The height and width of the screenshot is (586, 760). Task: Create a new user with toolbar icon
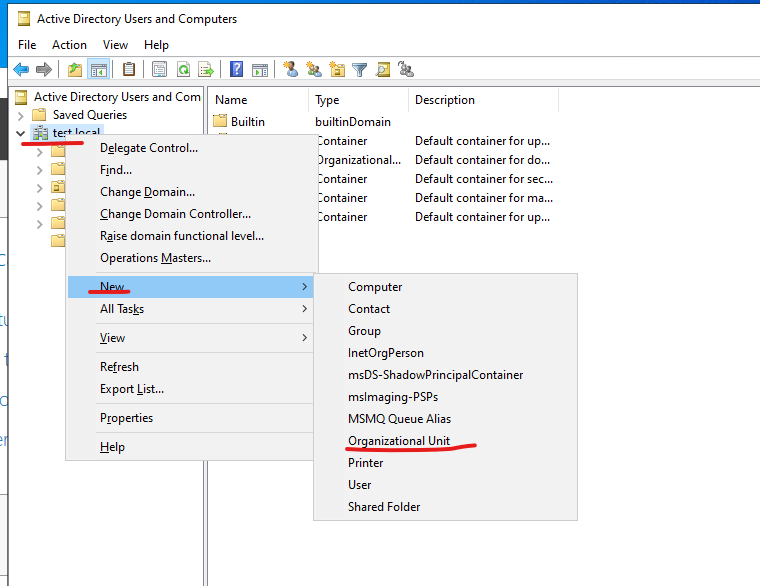click(x=291, y=69)
